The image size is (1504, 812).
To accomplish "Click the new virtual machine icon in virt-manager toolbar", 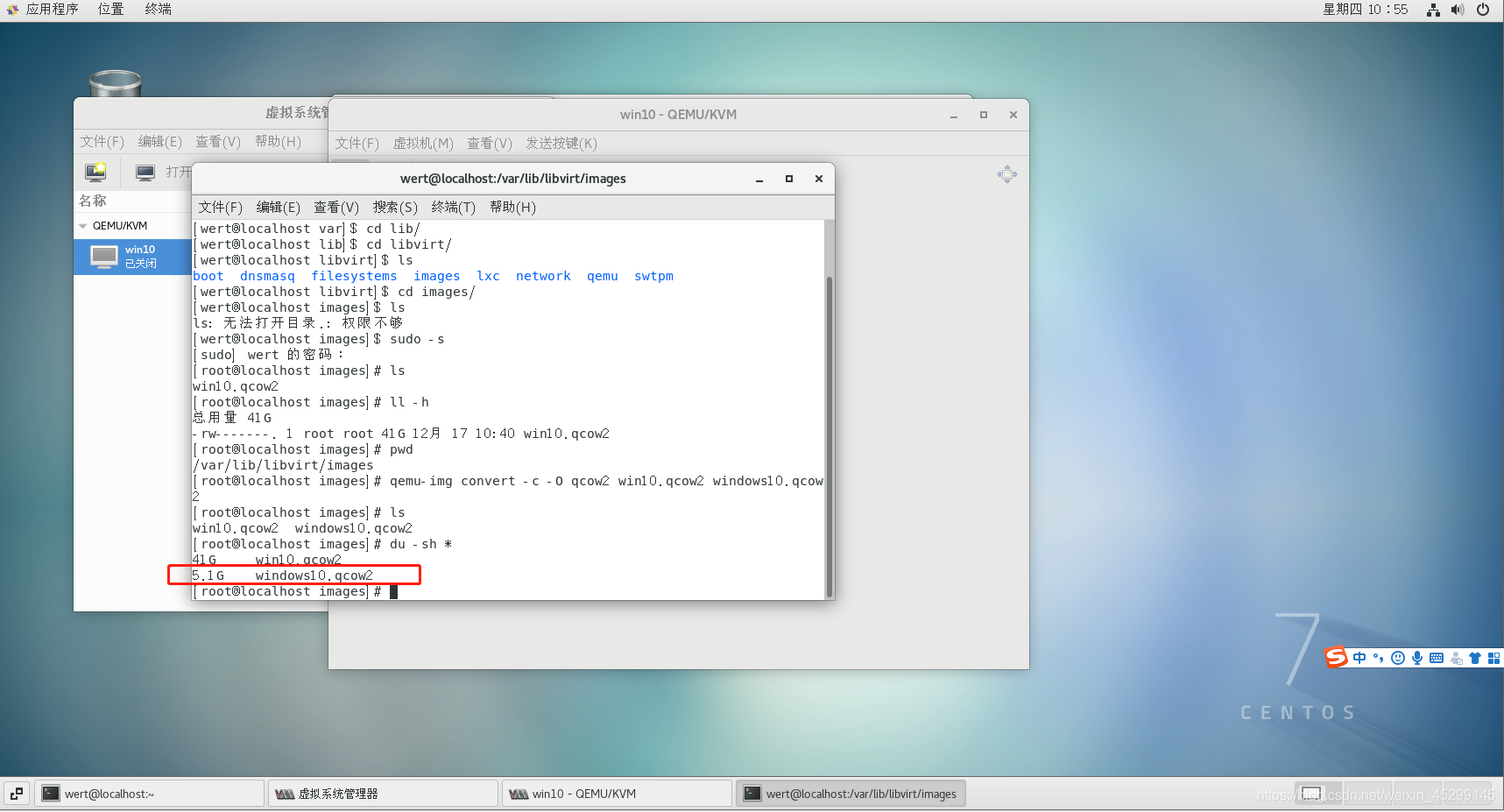I will 95,172.
